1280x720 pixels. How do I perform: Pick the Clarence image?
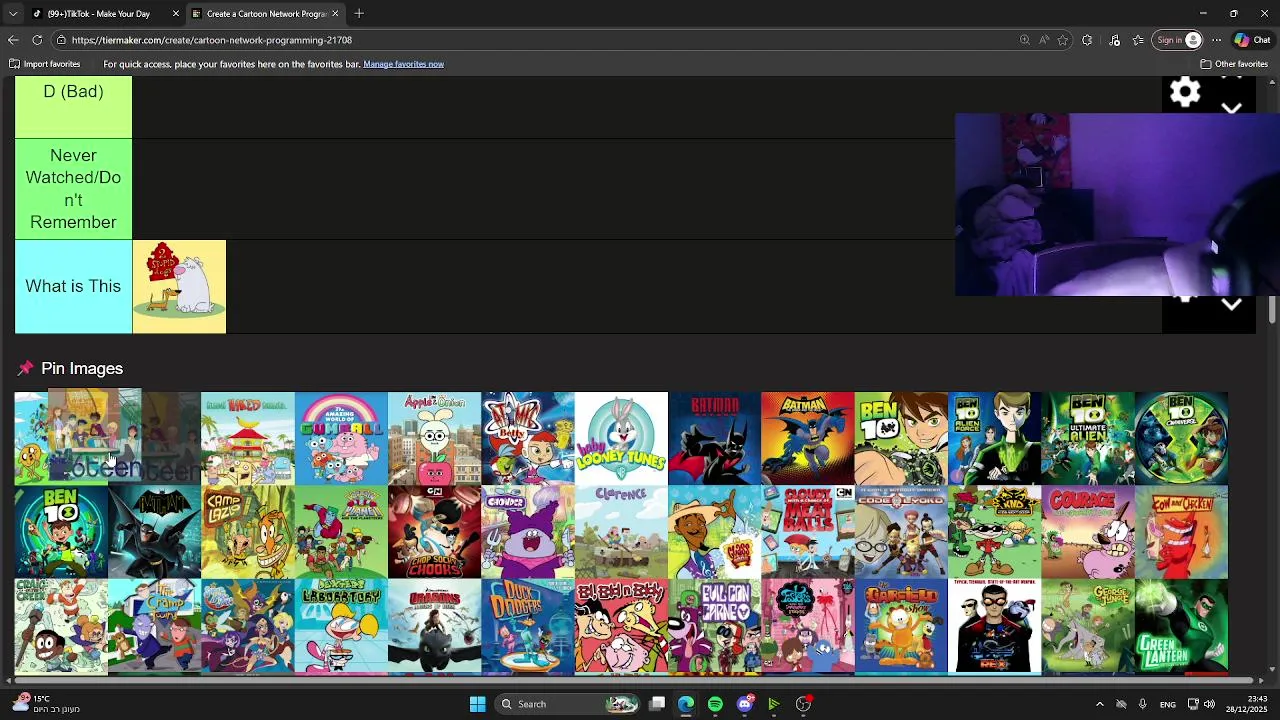[621, 532]
